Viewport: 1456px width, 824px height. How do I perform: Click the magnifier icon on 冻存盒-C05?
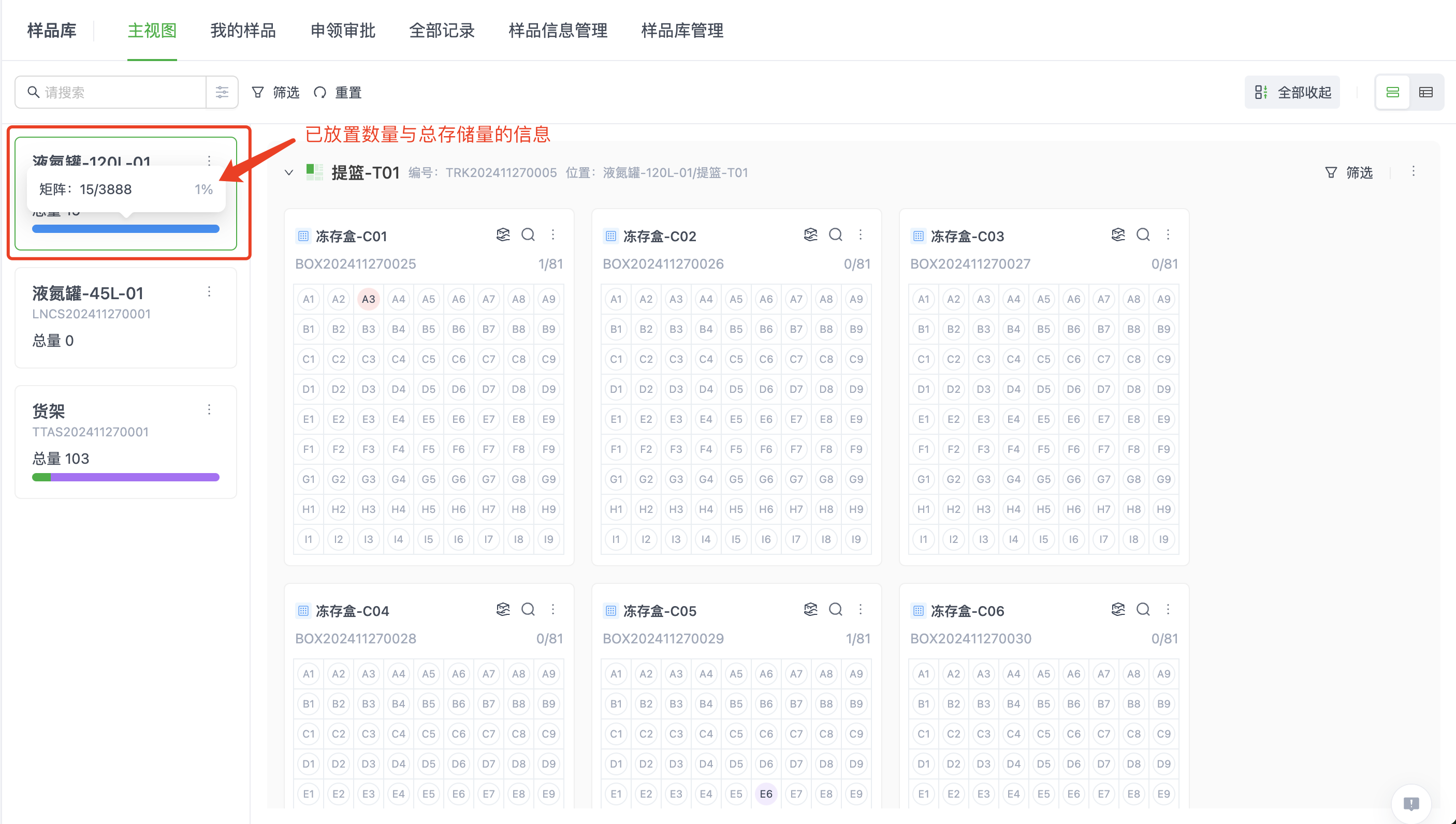point(836,610)
